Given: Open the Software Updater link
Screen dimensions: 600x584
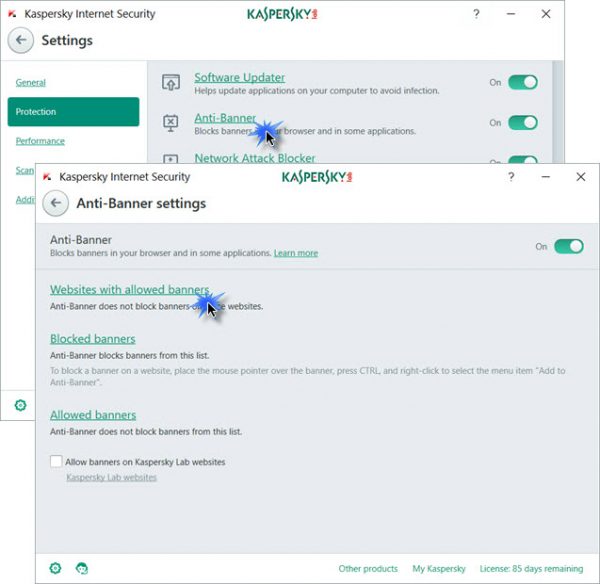Looking at the screenshot, I should [x=240, y=78].
